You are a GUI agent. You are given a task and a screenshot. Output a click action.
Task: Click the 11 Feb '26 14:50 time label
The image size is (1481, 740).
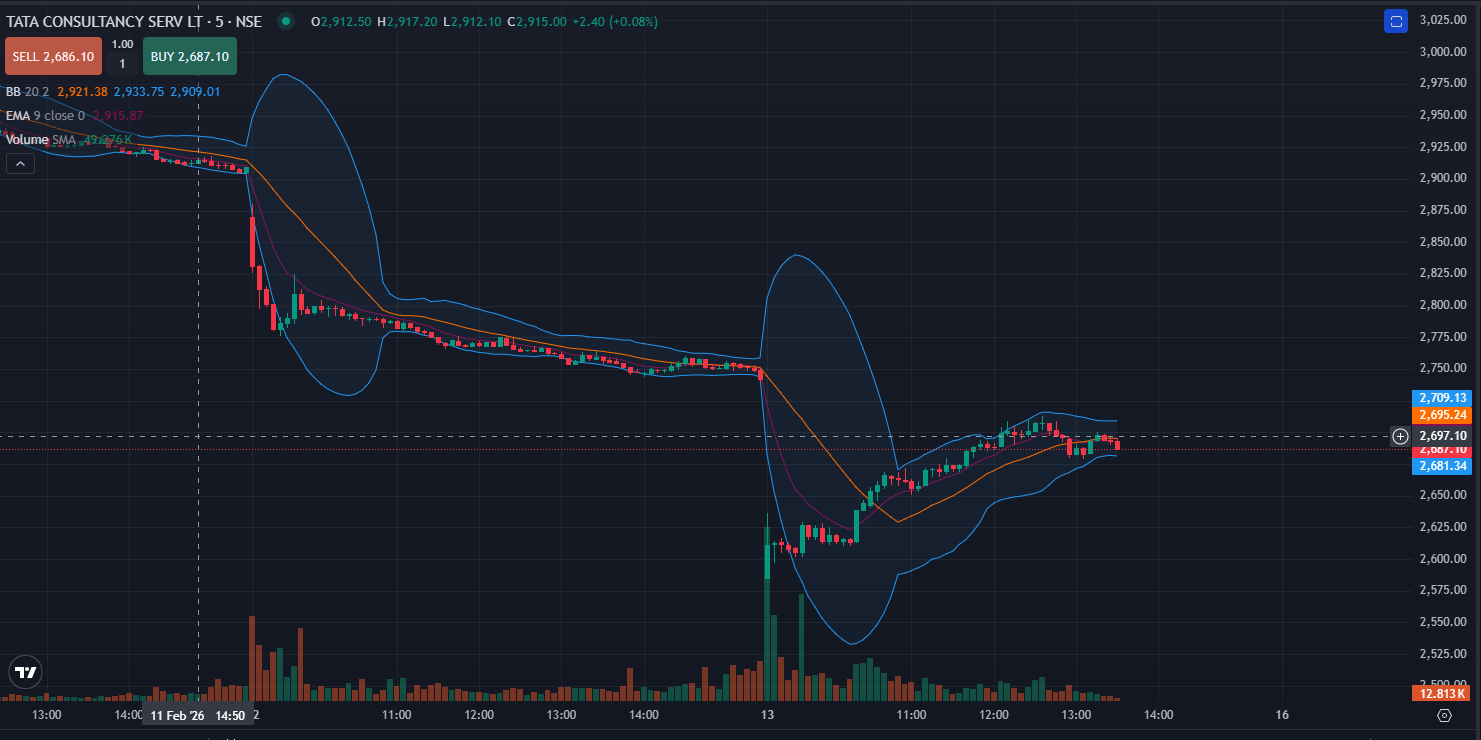click(198, 716)
